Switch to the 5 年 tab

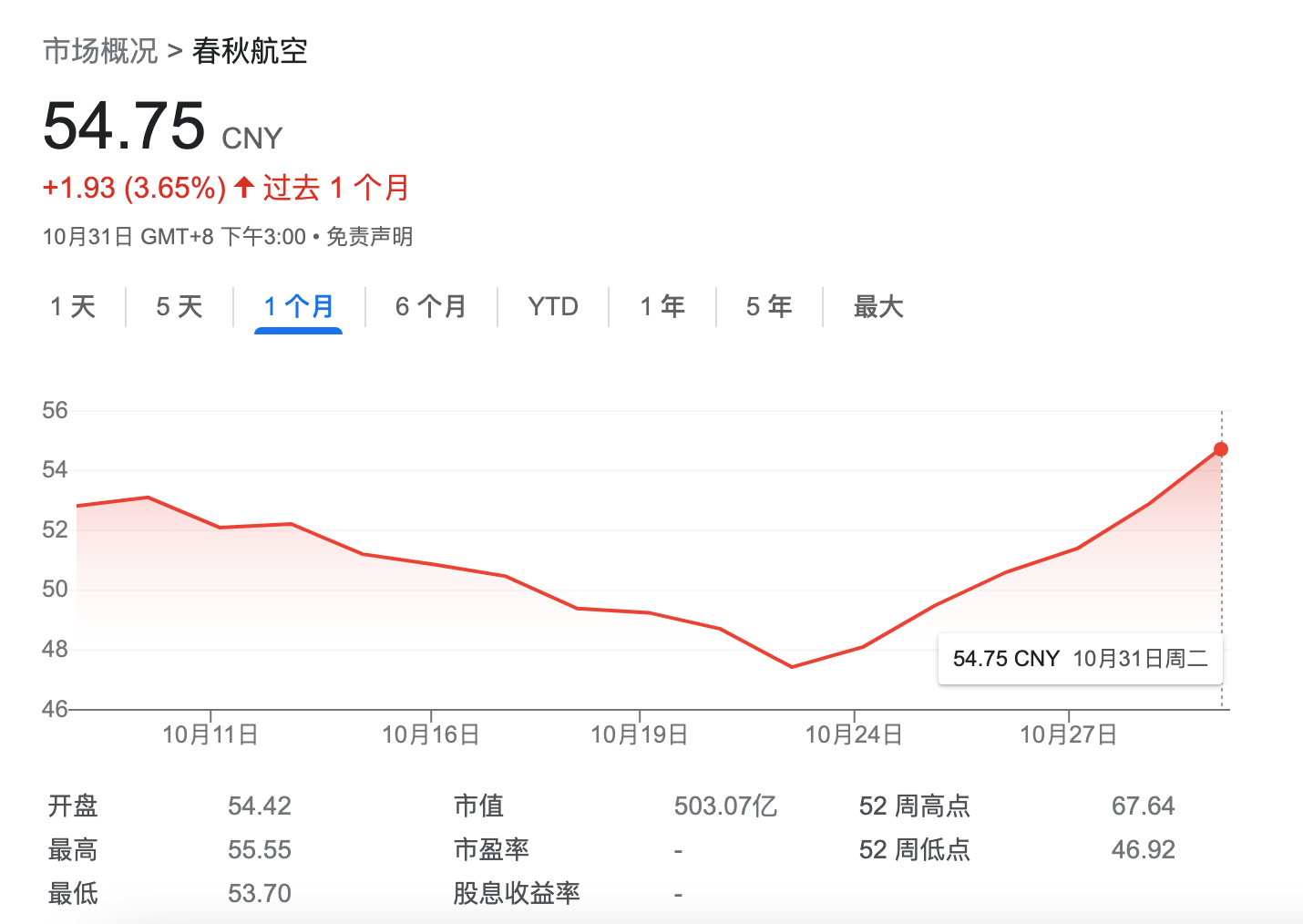[x=769, y=307]
